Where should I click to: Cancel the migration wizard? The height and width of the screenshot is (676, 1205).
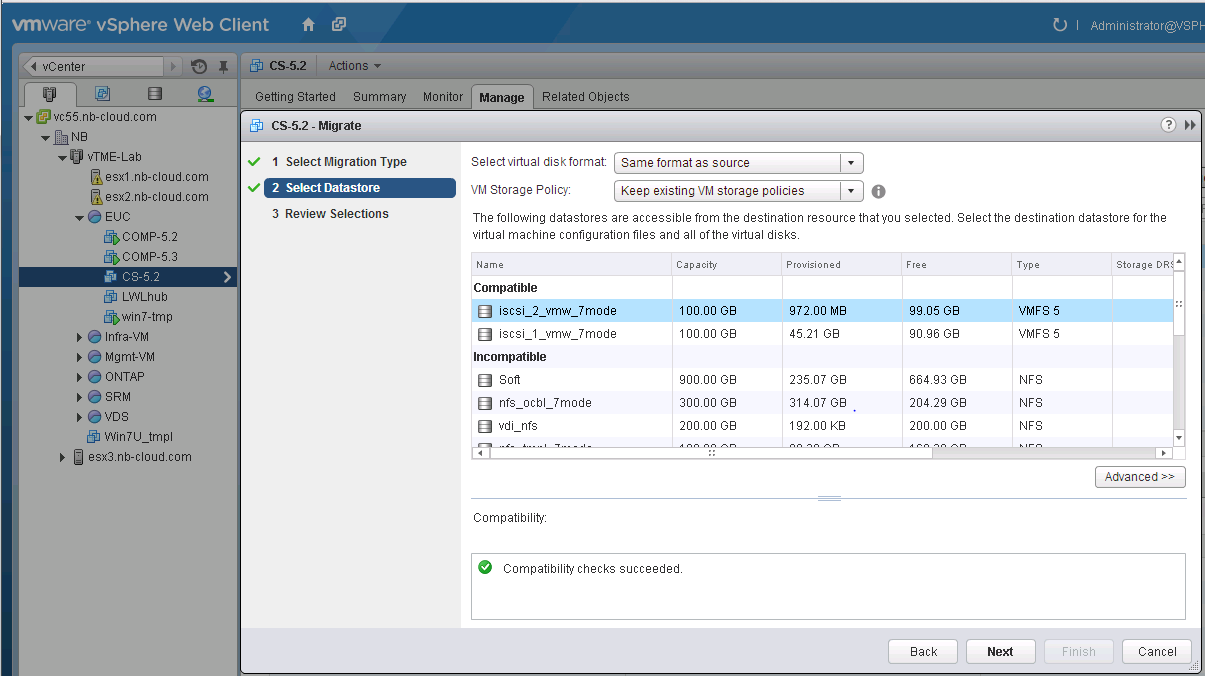click(x=1157, y=651)
